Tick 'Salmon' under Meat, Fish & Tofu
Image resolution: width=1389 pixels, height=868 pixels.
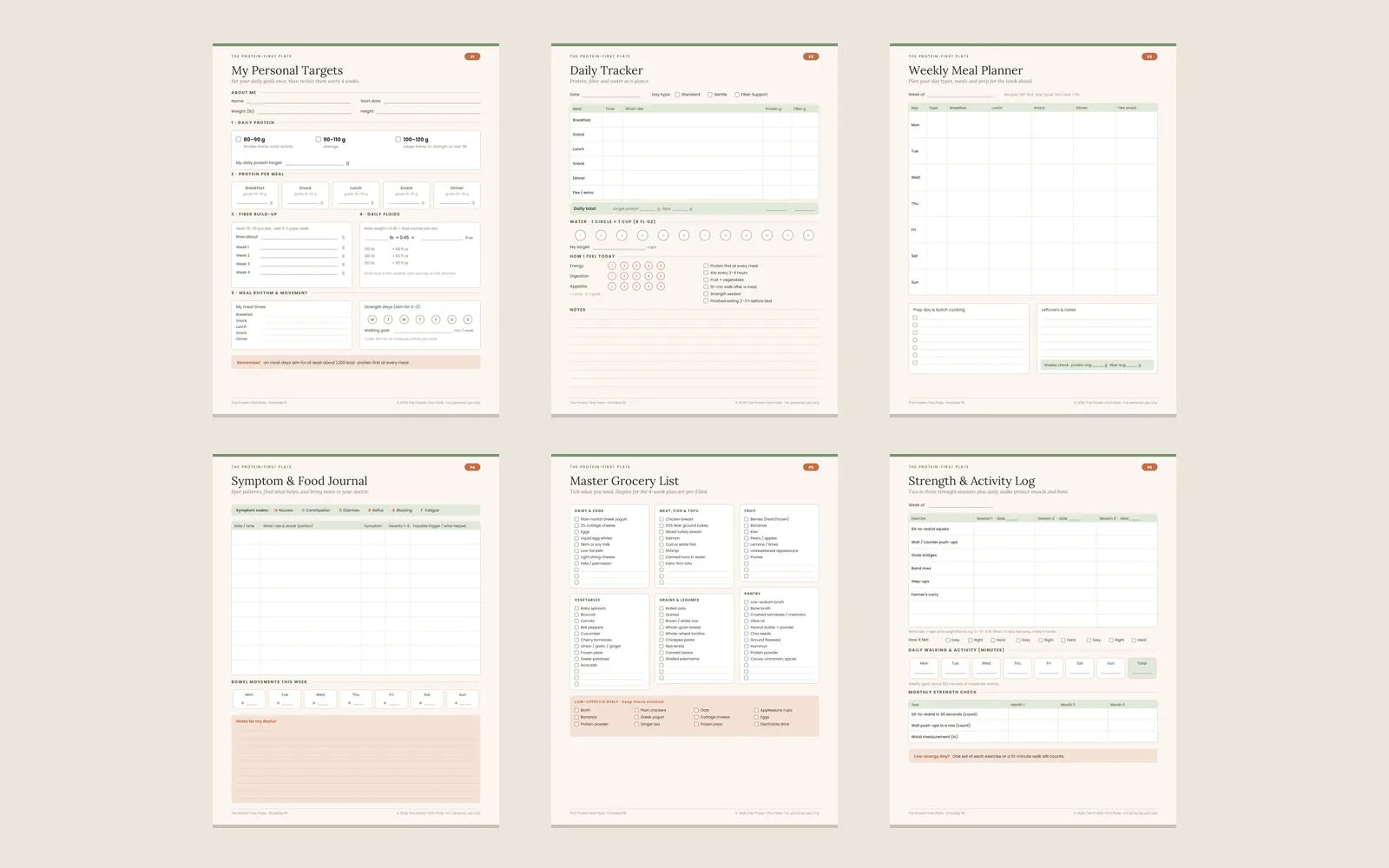tap(662, 538)
